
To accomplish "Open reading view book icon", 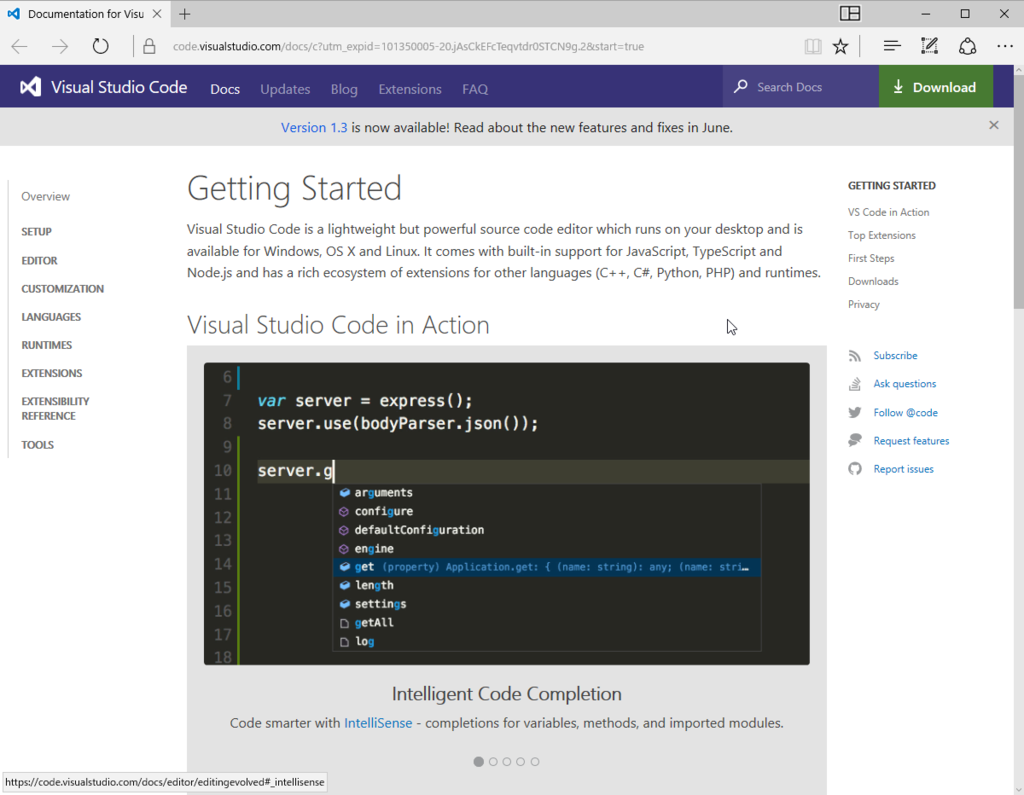I will [812, 46].
